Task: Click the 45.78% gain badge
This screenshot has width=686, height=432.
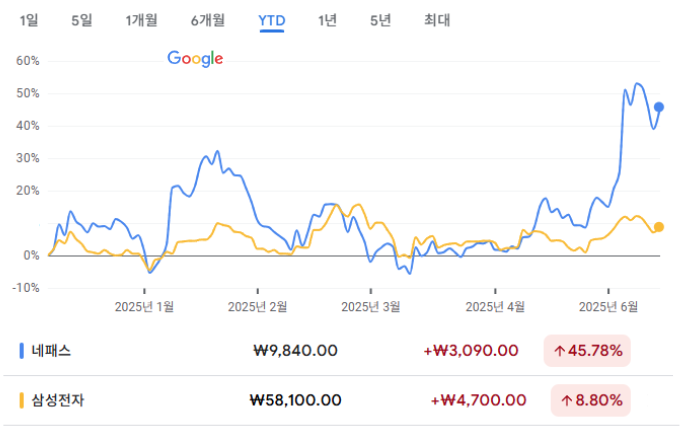Action: (587, 351)
